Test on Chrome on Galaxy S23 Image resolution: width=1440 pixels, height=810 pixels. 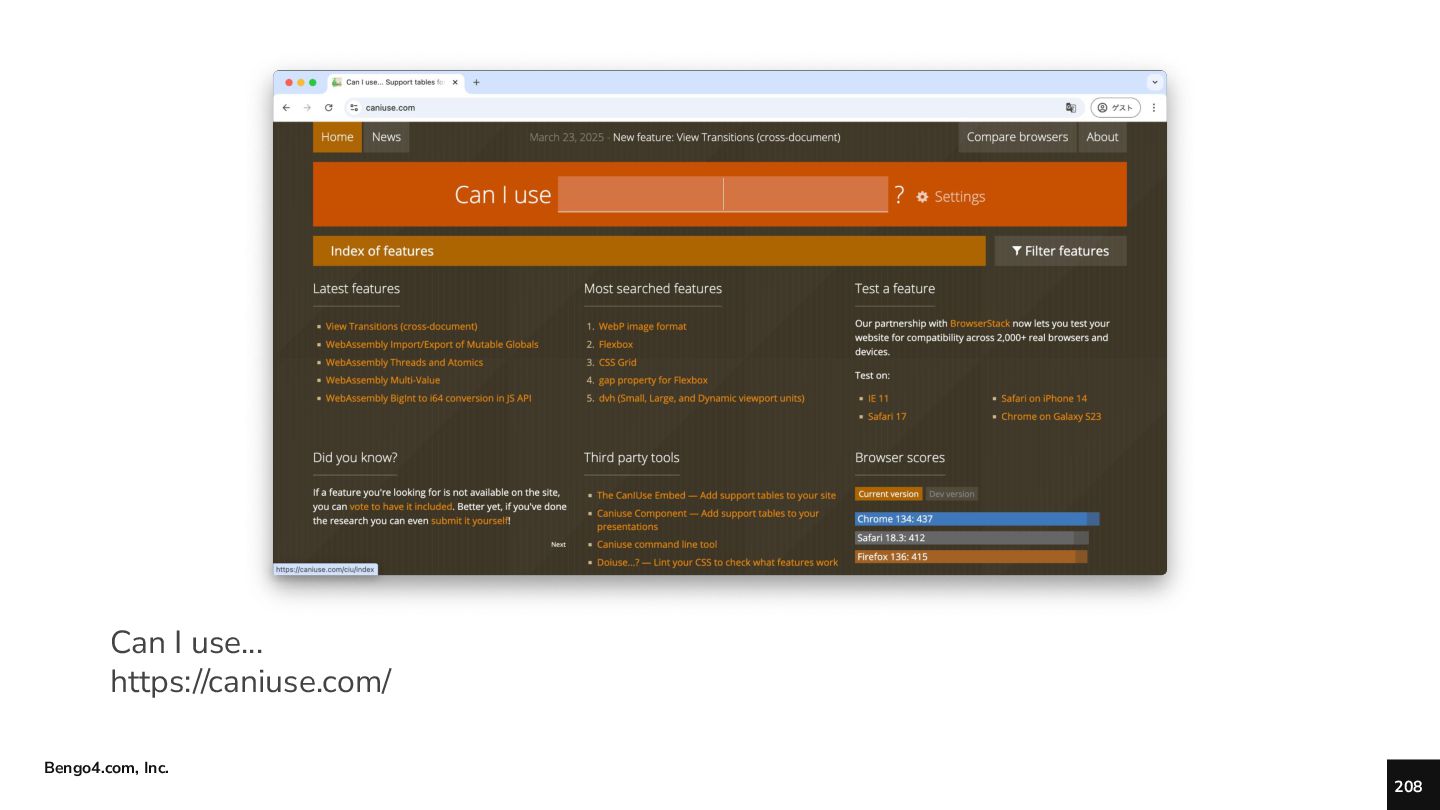1051,416
